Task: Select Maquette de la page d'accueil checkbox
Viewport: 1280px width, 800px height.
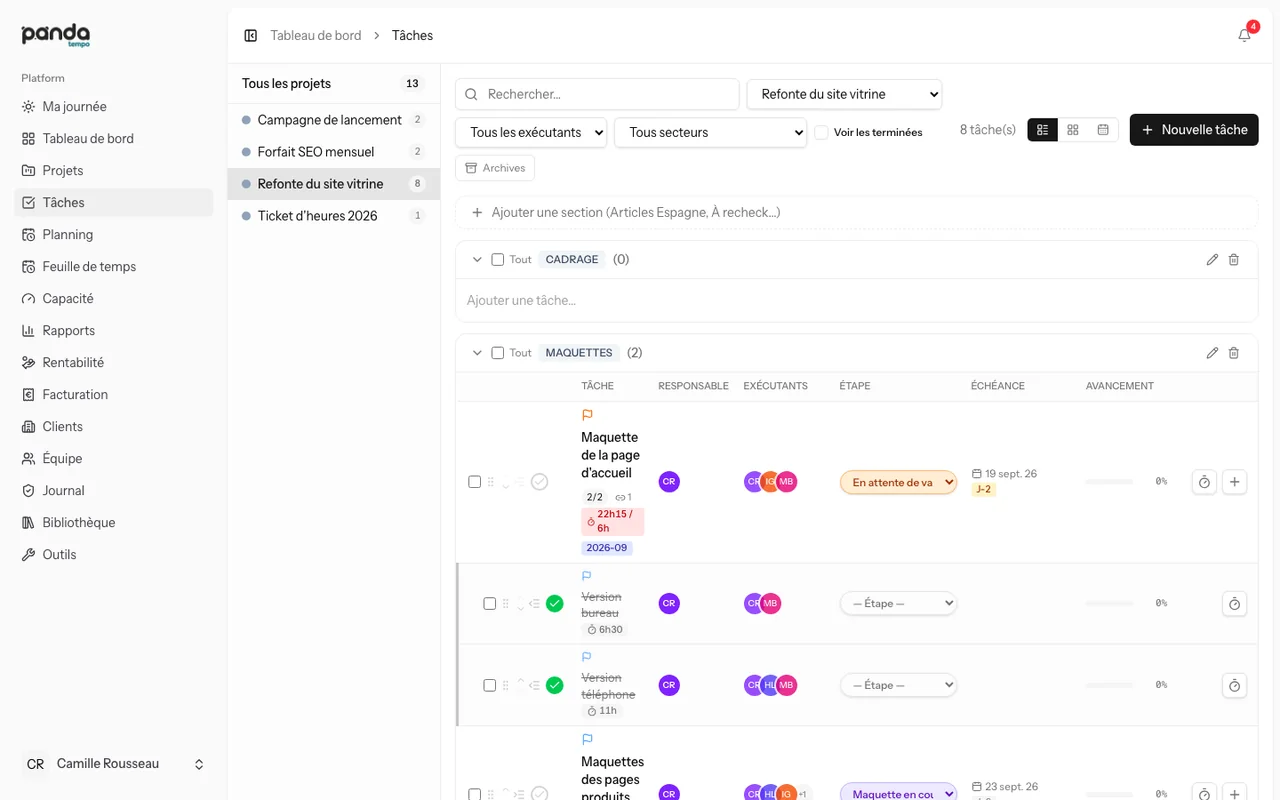Action: pos(475,482)
